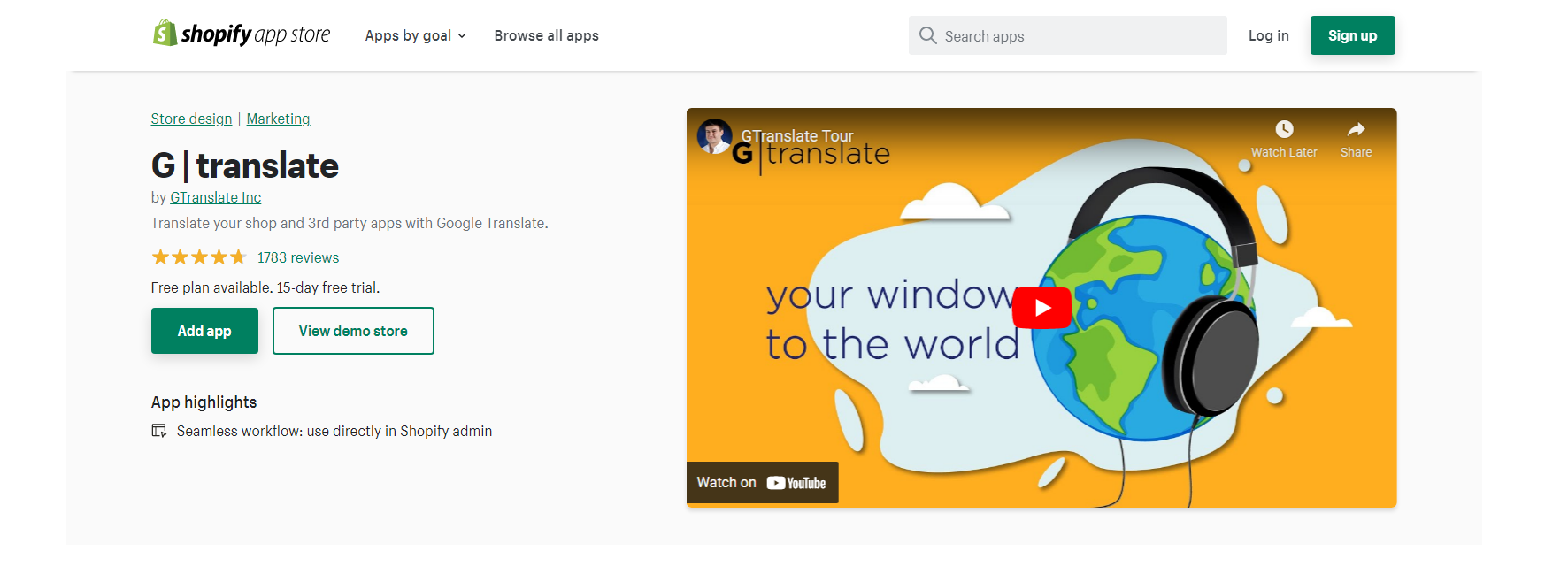The height and width of the screenshot is (582, 1568).
Task: Click Log in
Action: tap(1268, 35)
